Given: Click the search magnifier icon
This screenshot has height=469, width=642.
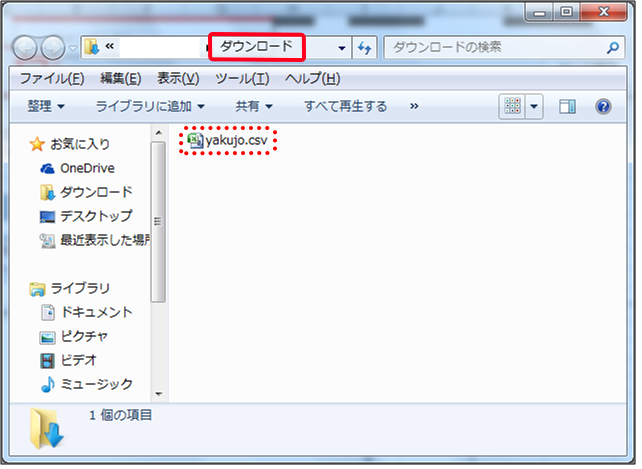Looking at the screenshot, I should pyautogui.click(x=613, y=47).
